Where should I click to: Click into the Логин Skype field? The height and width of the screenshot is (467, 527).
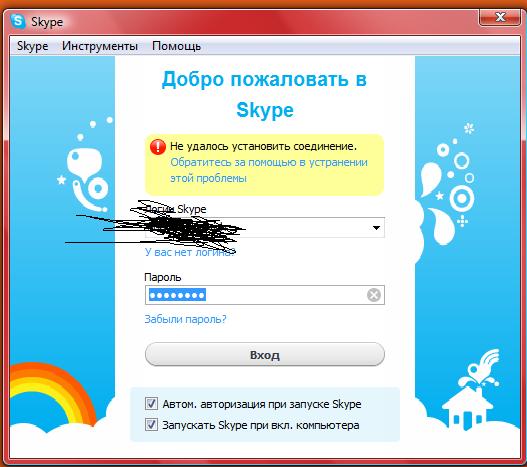tap(265, 228)
